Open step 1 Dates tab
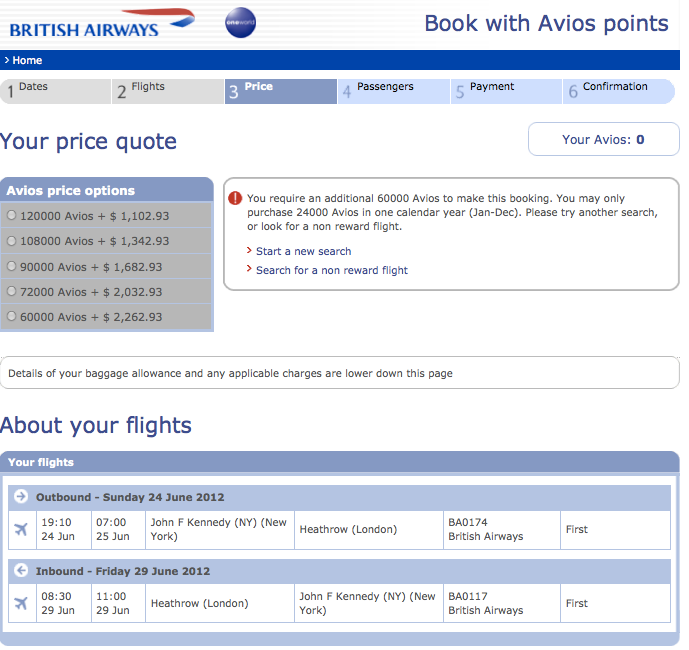Viewport: 689px width, 650px height. 55,91
